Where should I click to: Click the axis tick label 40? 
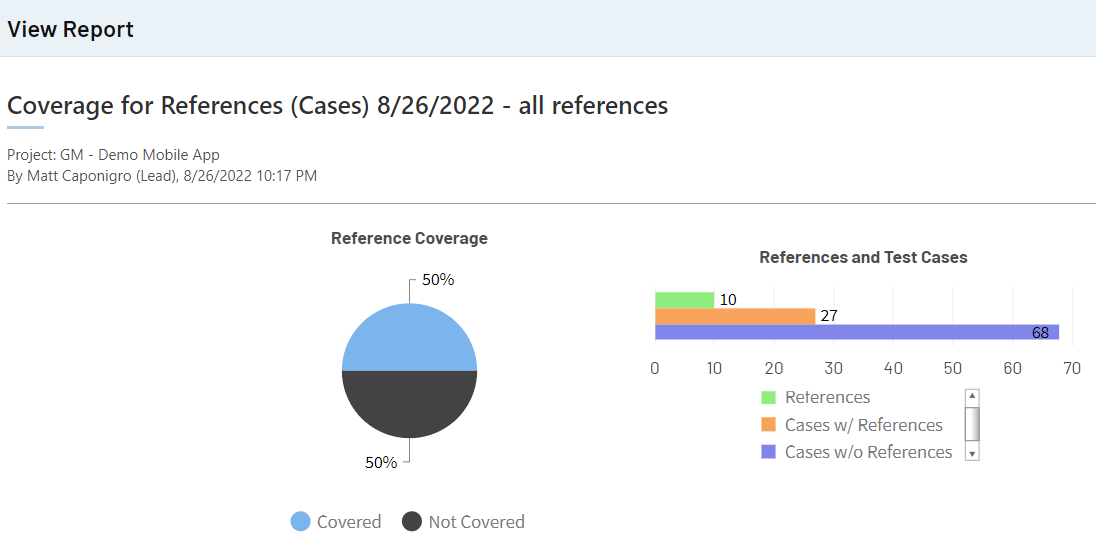point(893,368)
